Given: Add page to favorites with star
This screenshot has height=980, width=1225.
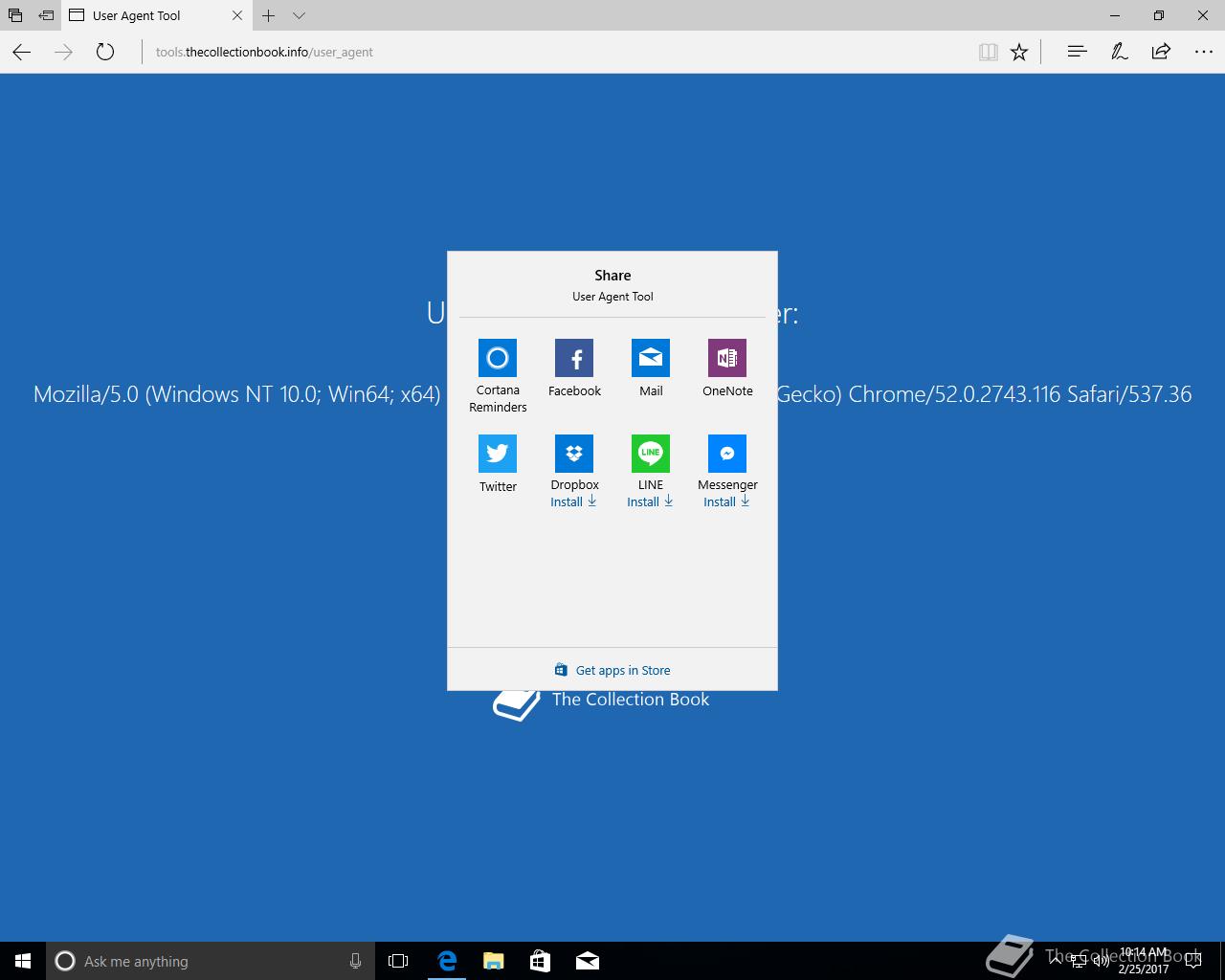Looking at the screenshot, I should click(1019, 52).
